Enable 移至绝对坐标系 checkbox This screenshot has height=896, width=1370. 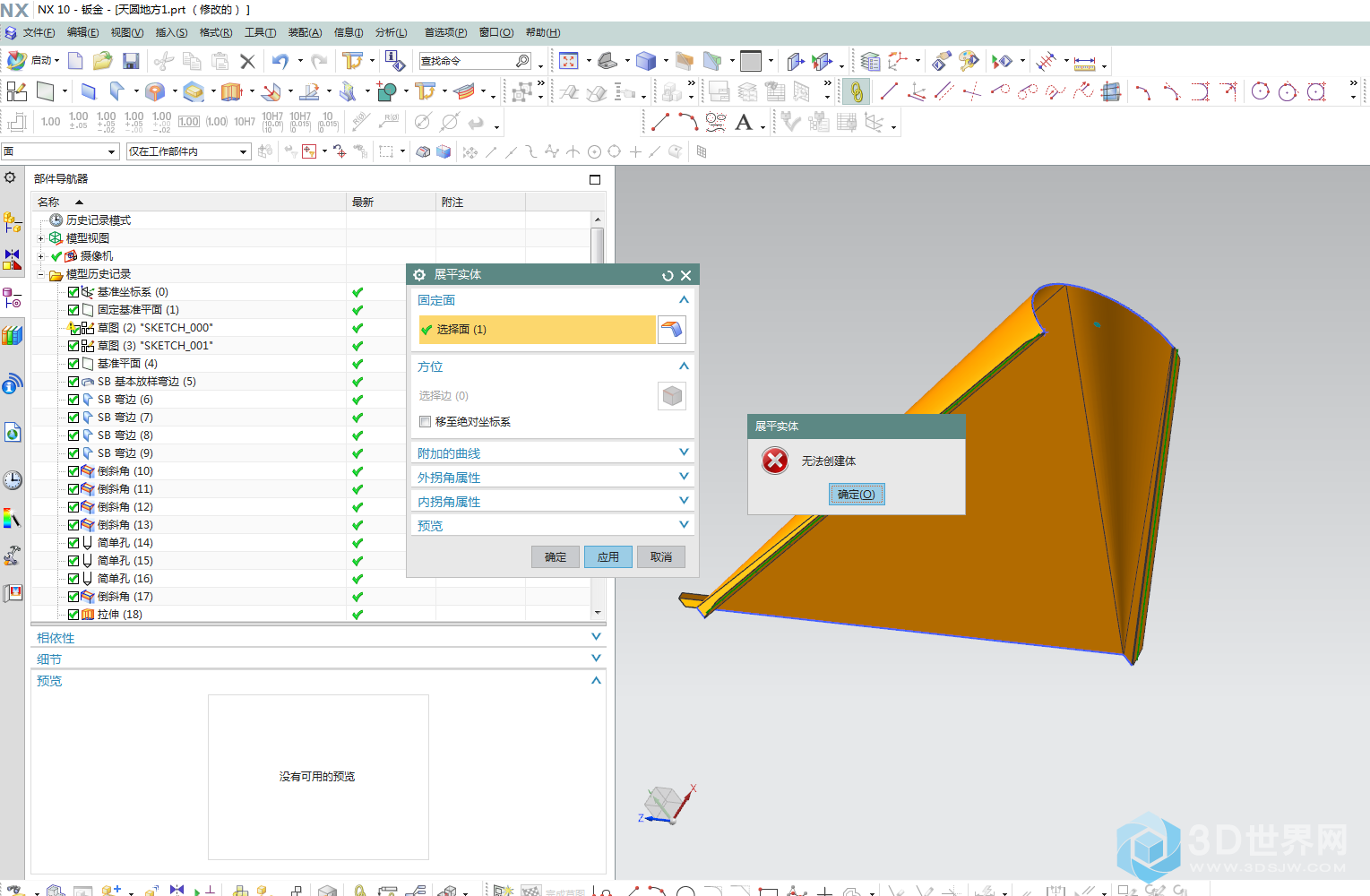pyautogui.click(x=425, y=422)
